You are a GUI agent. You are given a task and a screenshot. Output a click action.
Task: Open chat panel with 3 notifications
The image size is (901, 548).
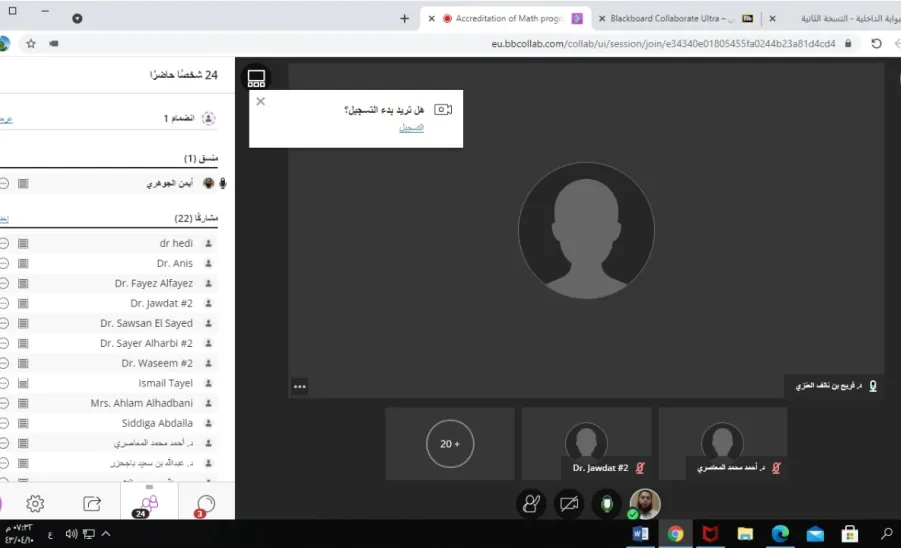(x=205, y=504)
